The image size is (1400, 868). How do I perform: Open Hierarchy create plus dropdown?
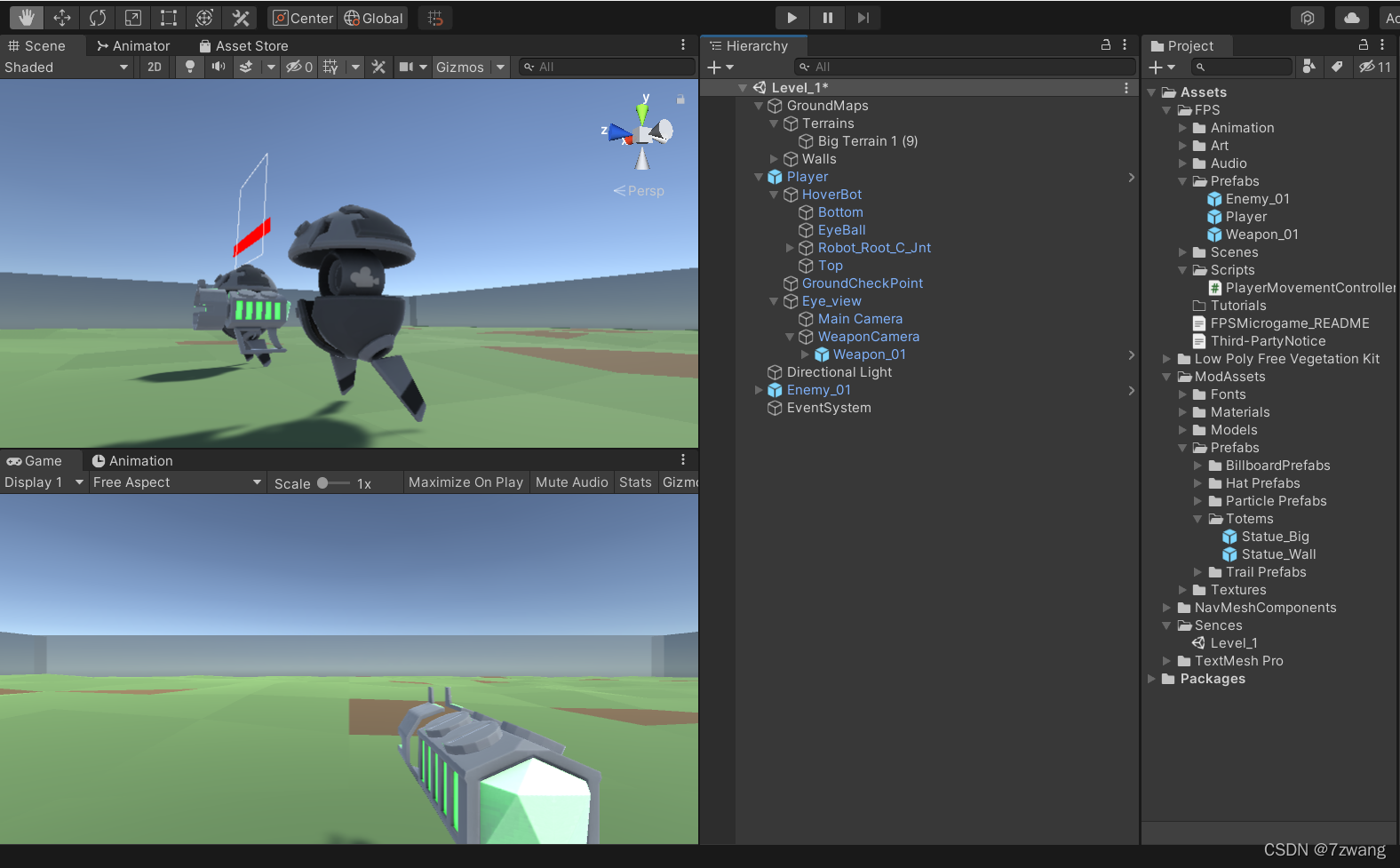(720, 67)
